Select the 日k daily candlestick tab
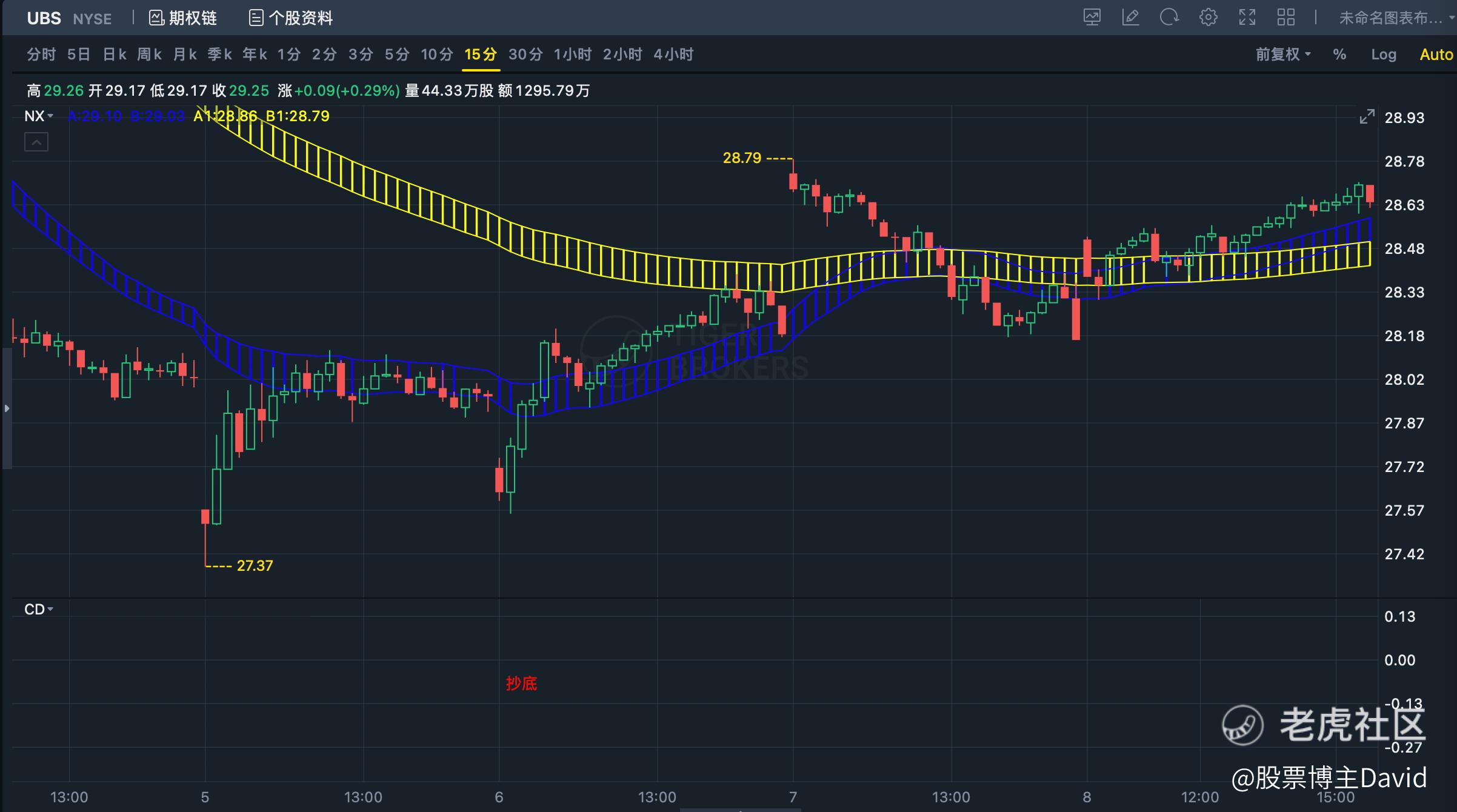The width and height of the screenshot is (1457, 812). pos(114,55)
